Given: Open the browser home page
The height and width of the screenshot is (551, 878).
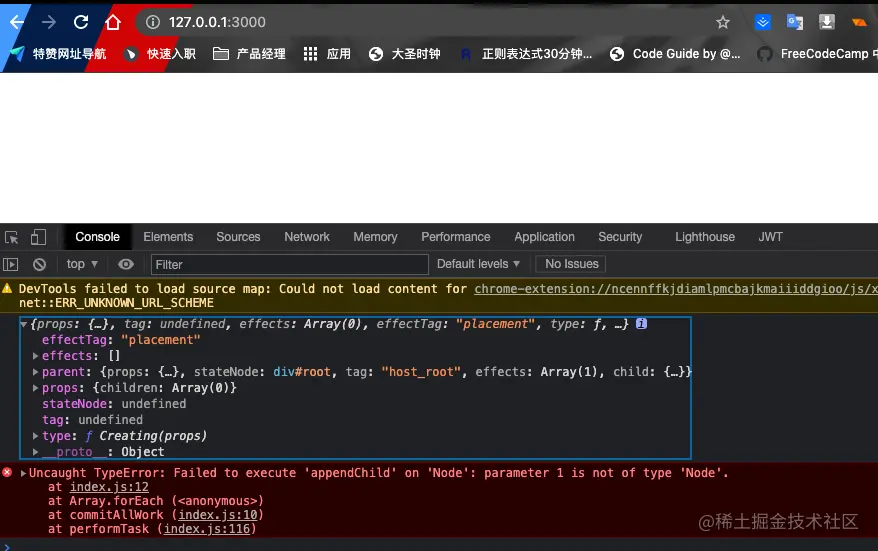Looking at the screenshot, I should tap(113, 22).
